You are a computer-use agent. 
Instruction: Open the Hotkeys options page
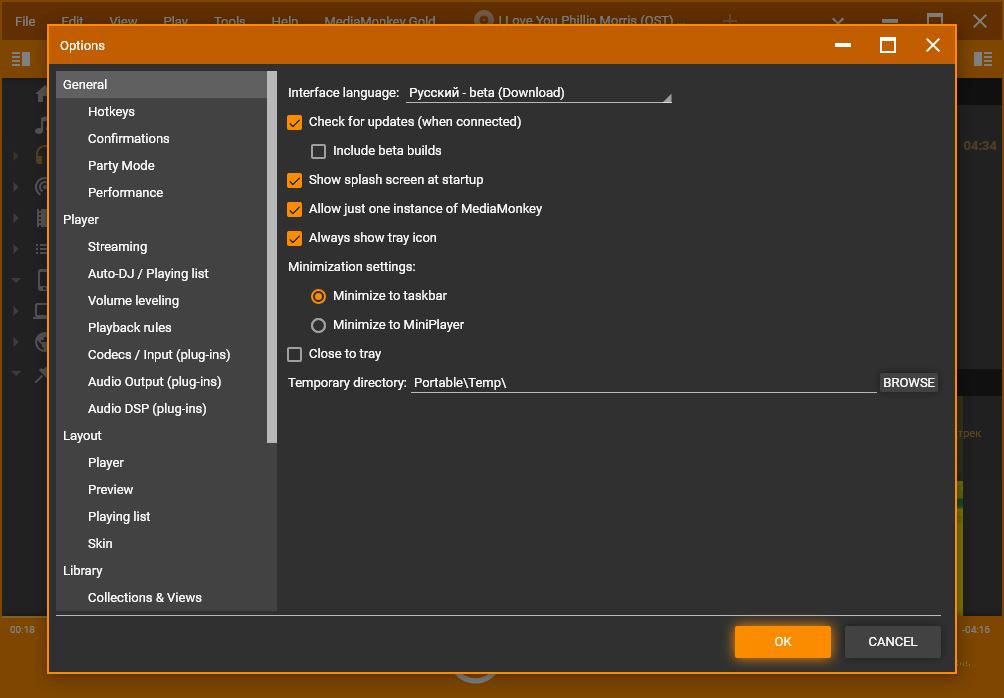point(161,111)
